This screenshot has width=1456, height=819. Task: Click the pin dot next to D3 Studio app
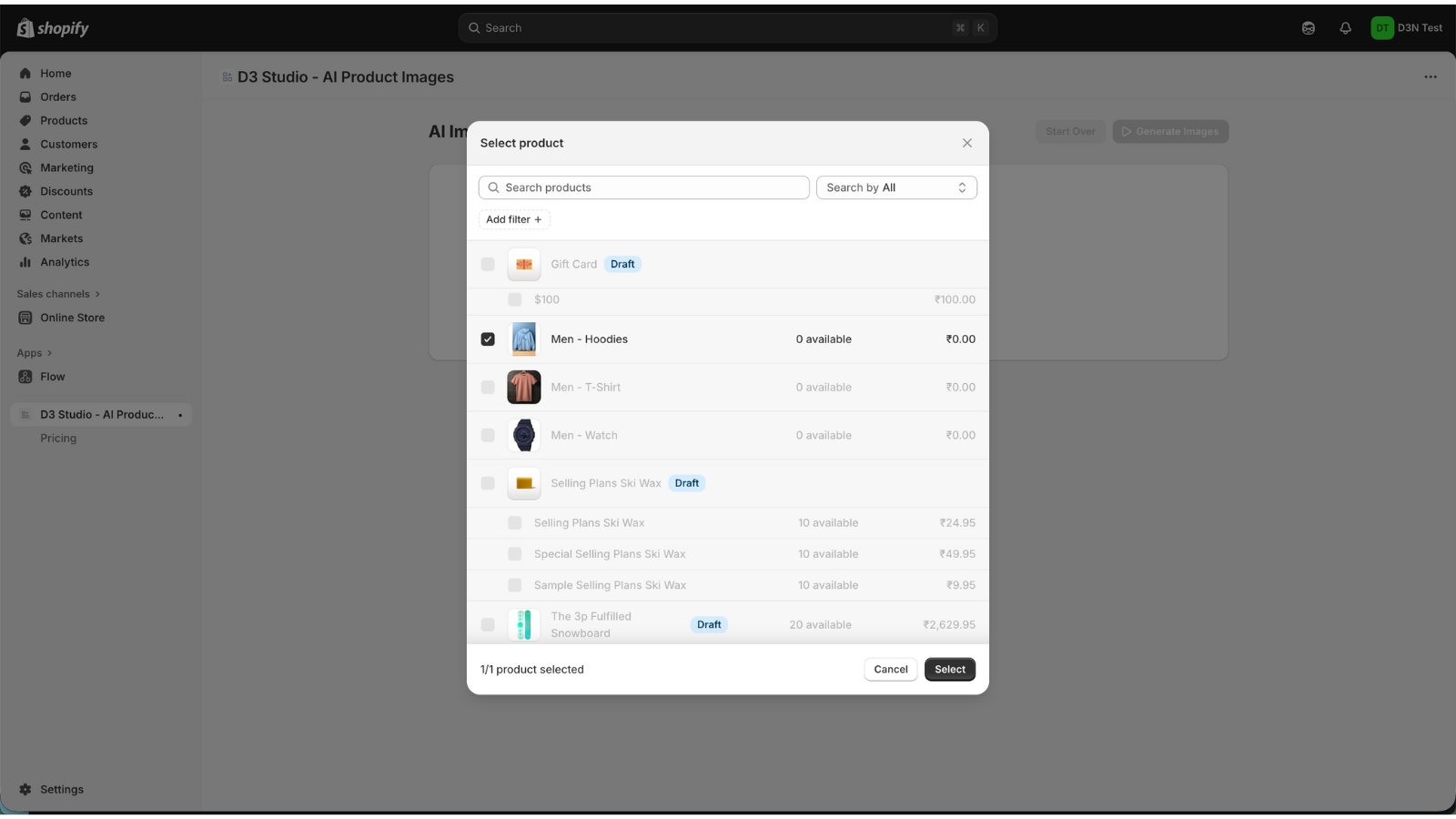click(180, 415)
